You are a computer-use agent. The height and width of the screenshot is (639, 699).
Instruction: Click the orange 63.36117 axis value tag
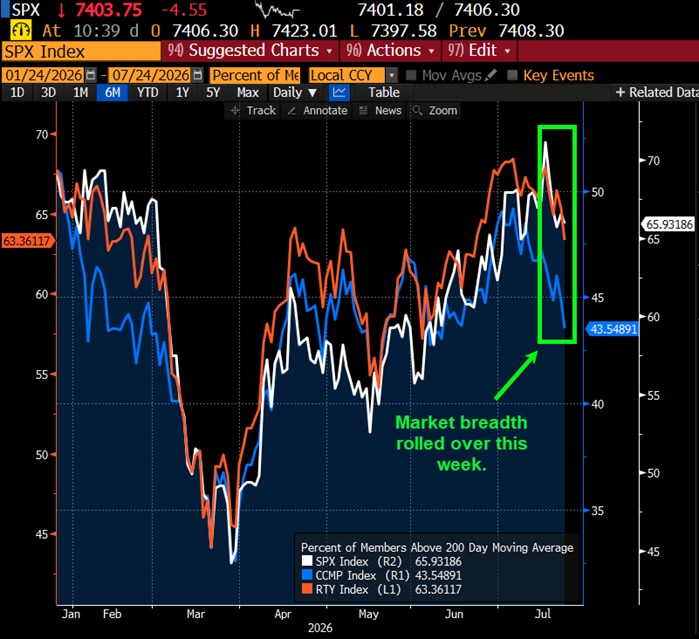click(28, 241)
